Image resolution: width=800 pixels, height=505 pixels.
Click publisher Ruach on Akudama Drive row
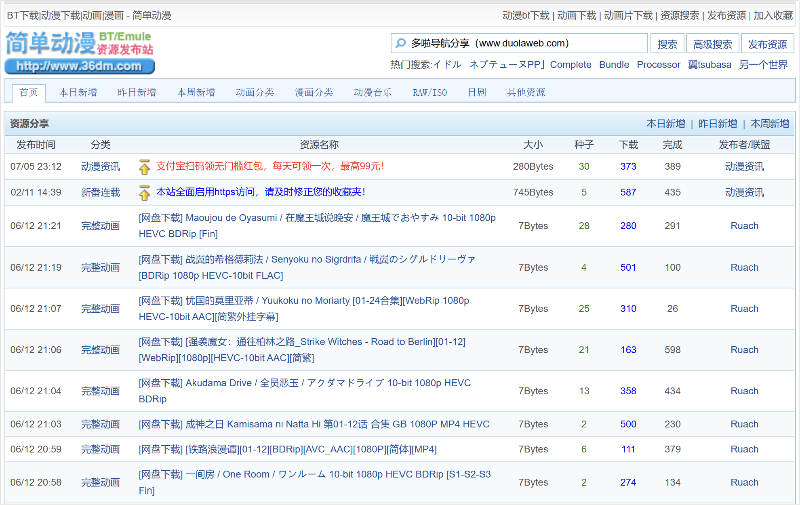click(744, 391)
